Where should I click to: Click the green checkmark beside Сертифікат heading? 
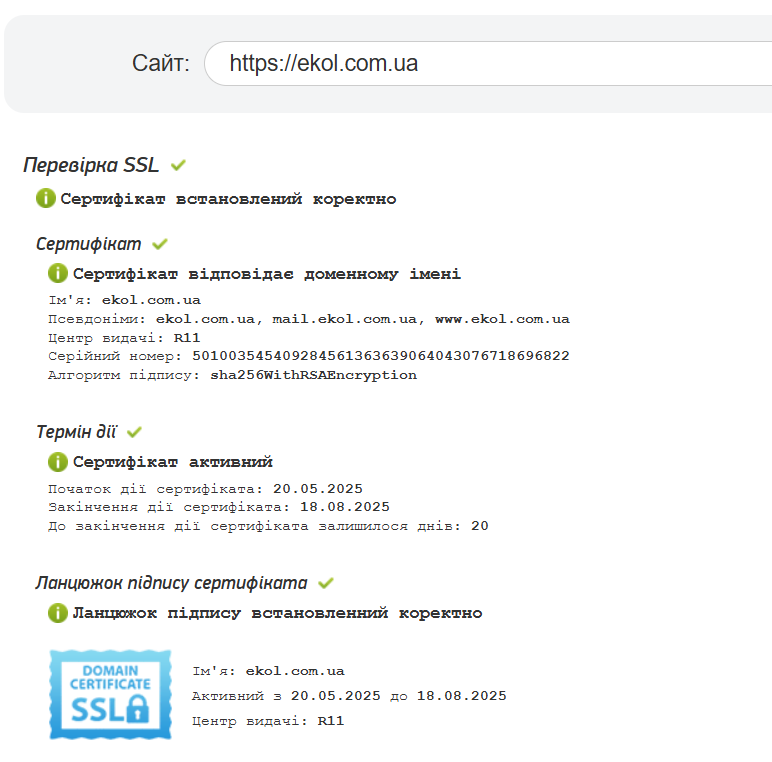click(160, 244)
